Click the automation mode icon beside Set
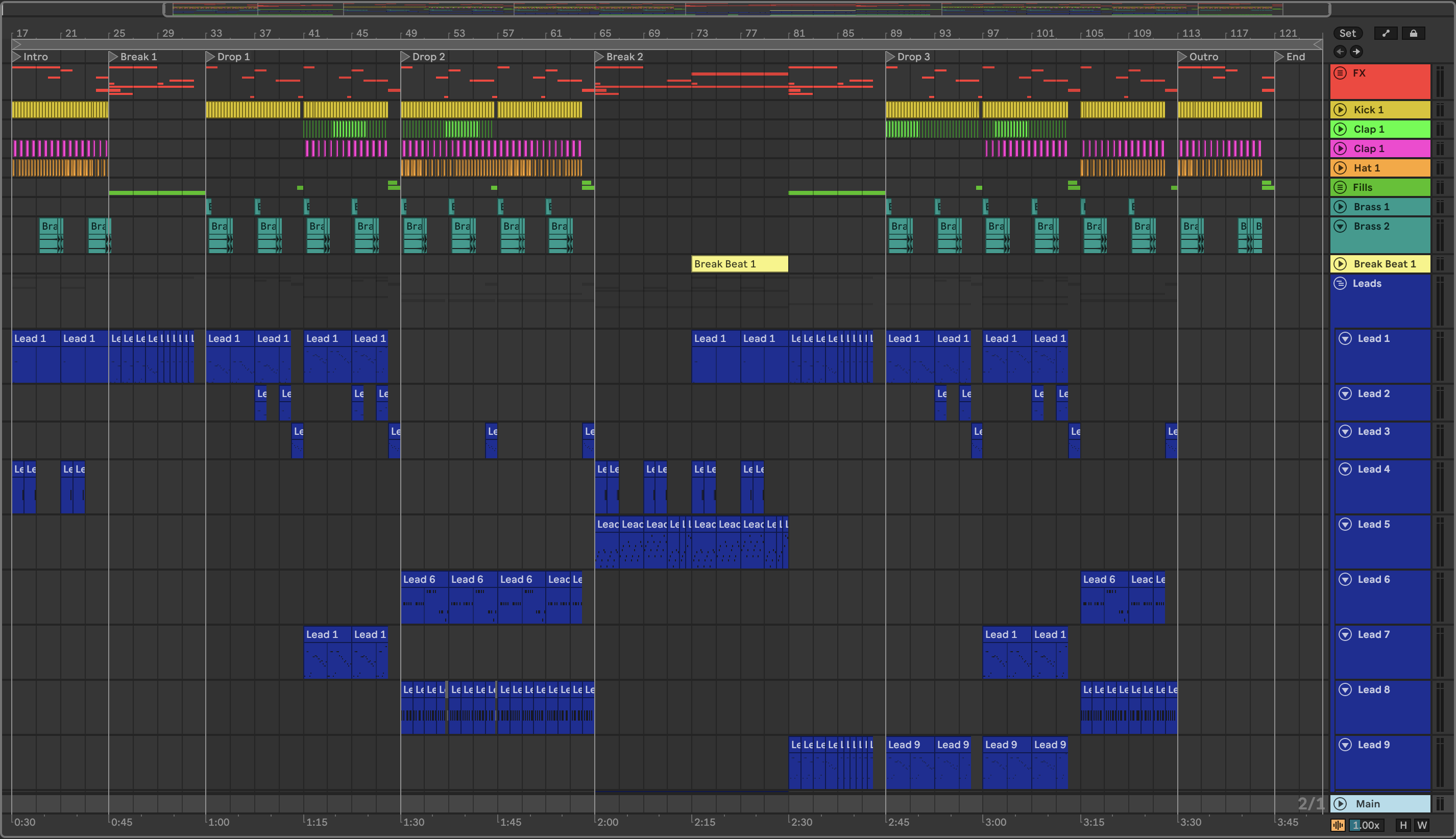Image resolution: width=1456 pixels, height=839 pixels. pyautogui.click(x=1386, y=33)
